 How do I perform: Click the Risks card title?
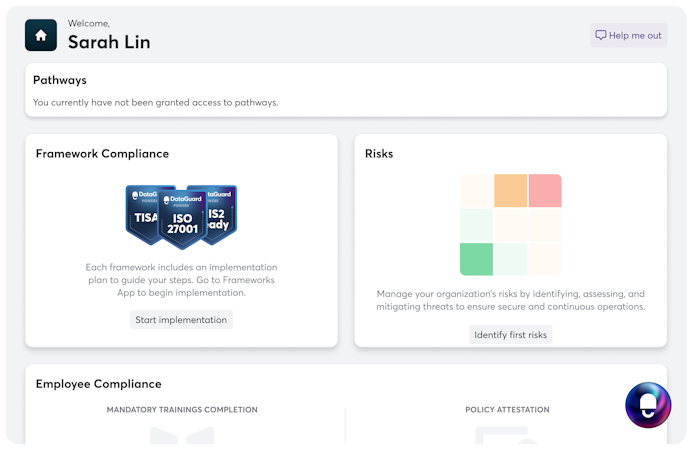[379, 154]
